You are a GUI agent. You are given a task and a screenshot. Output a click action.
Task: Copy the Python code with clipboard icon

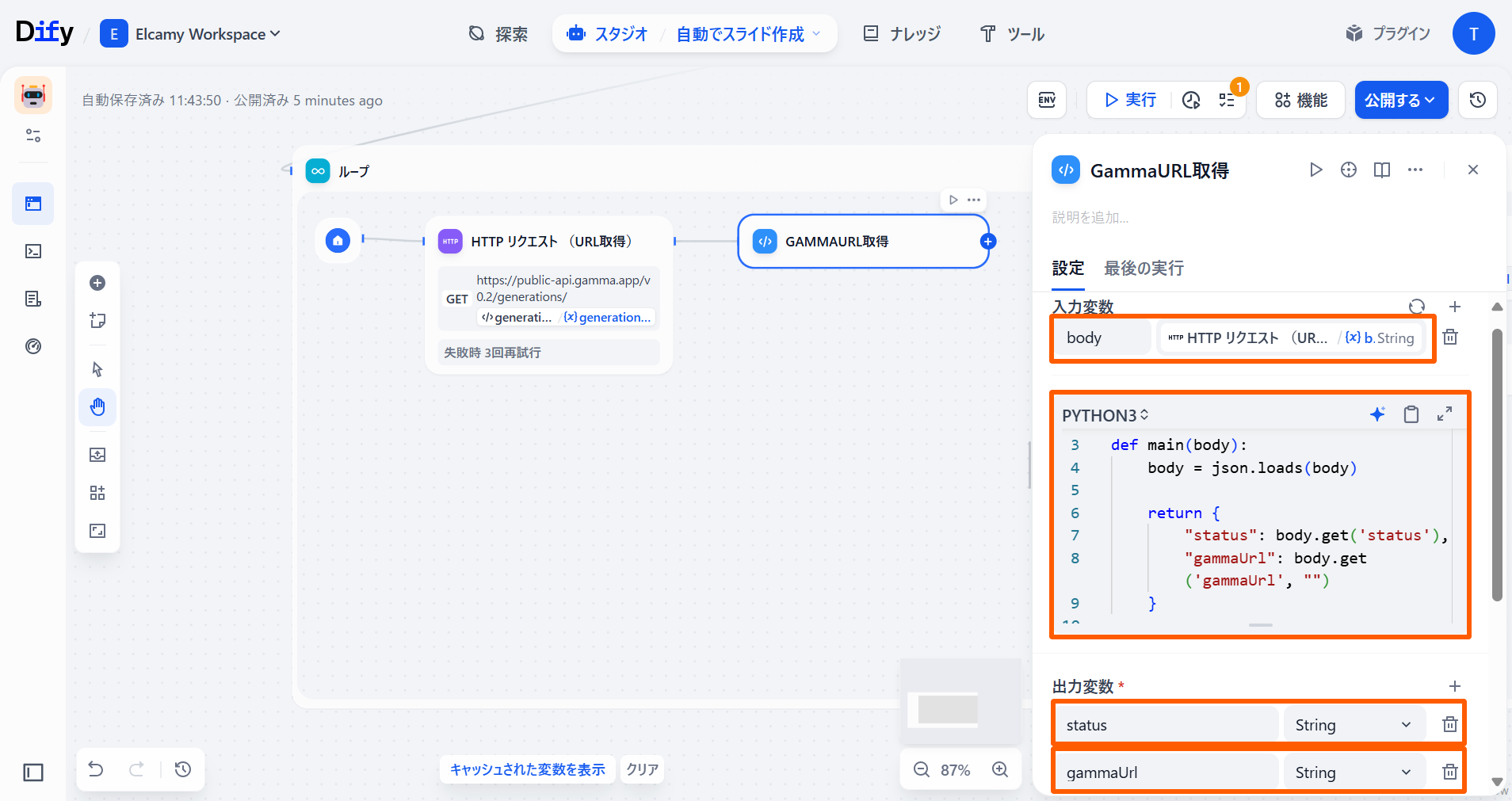(x=1411, y=414)
